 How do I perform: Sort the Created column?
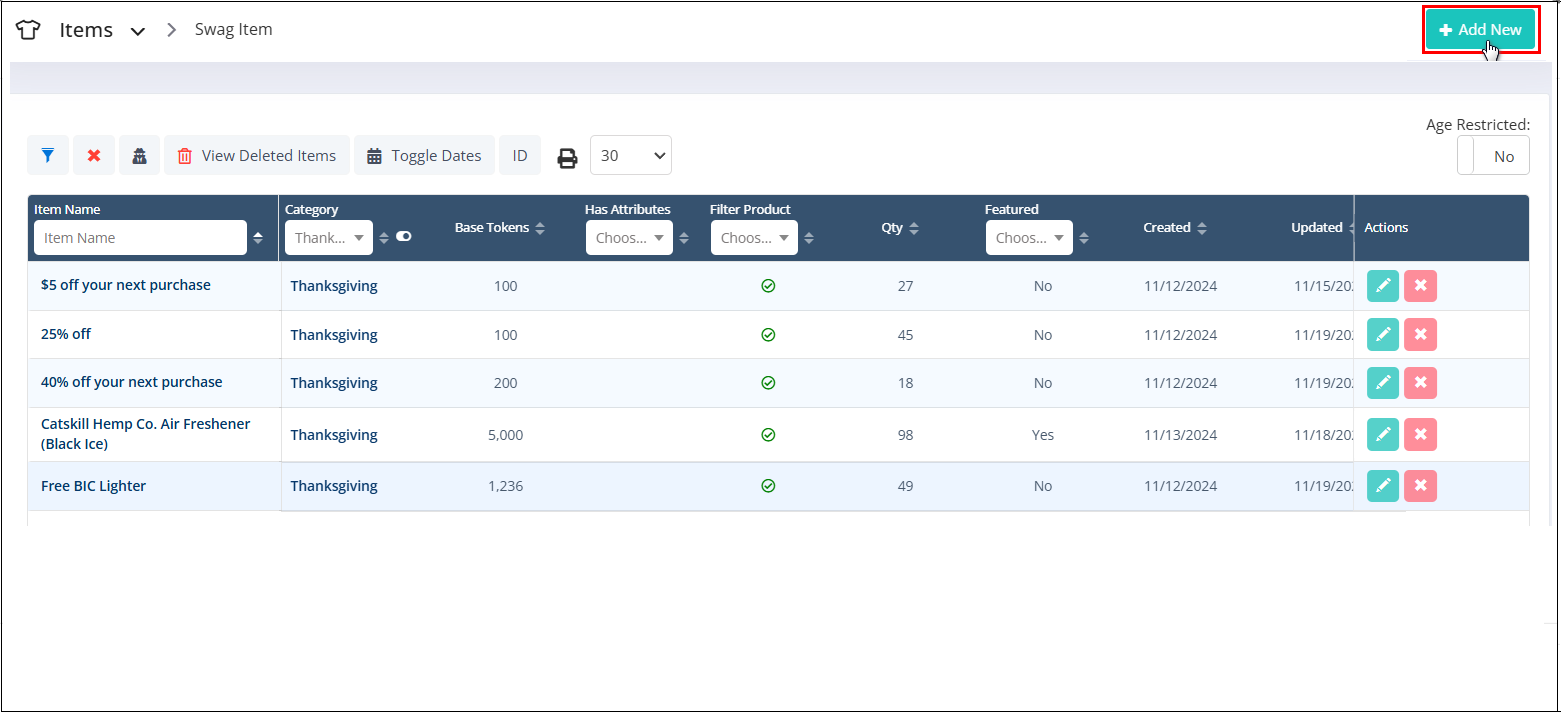[x=1202, y=228]
